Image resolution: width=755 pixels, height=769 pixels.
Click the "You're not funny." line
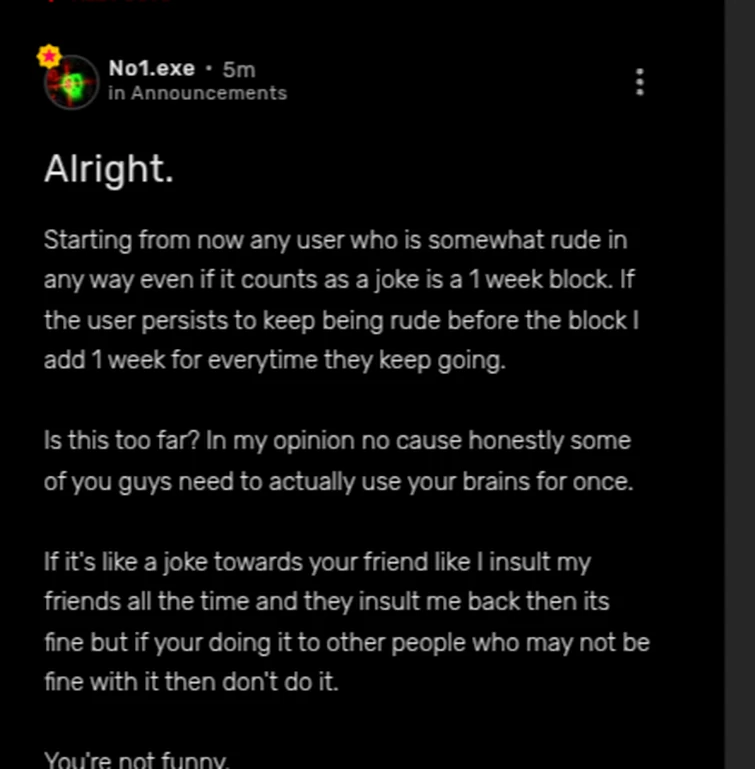(137, 761)
